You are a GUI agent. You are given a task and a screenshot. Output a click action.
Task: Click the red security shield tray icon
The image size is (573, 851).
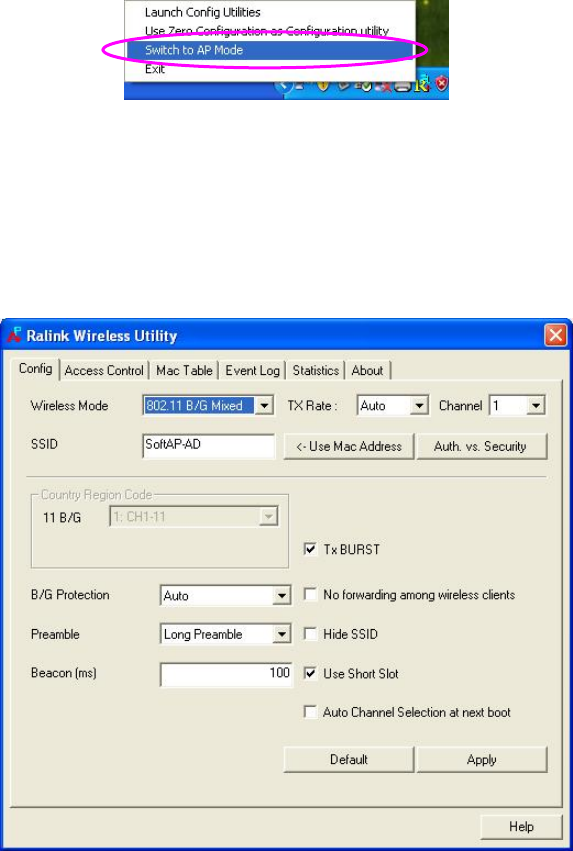[442, 85]
